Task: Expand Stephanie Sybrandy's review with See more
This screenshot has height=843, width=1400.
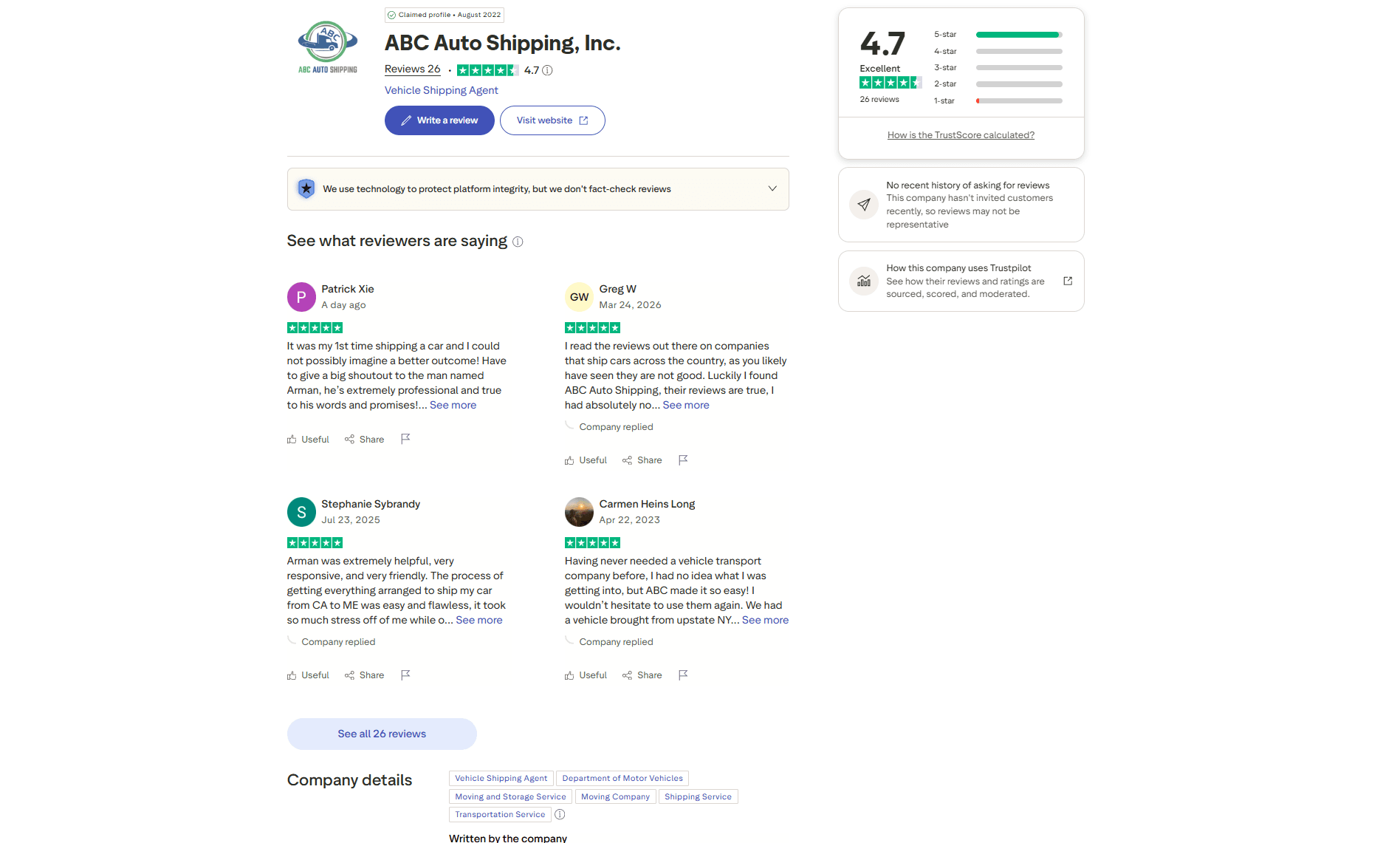Action: (478, 620)
